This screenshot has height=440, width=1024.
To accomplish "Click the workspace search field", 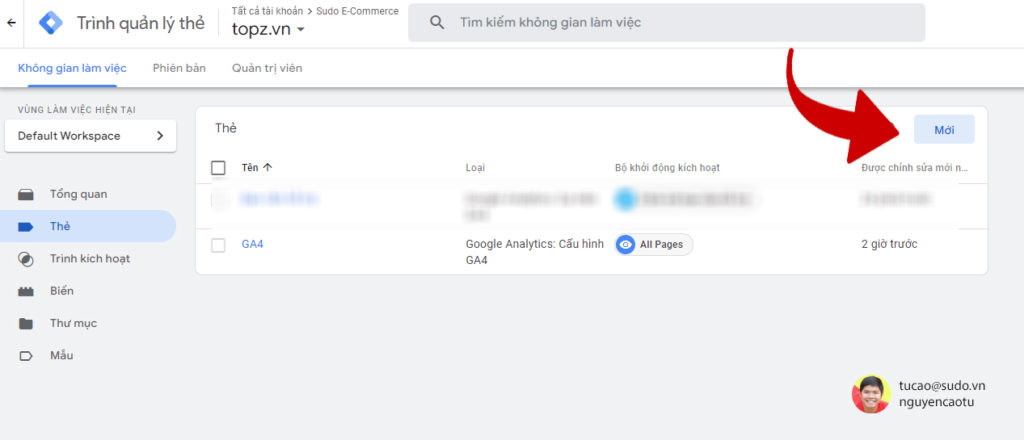I will click(666, 23).
